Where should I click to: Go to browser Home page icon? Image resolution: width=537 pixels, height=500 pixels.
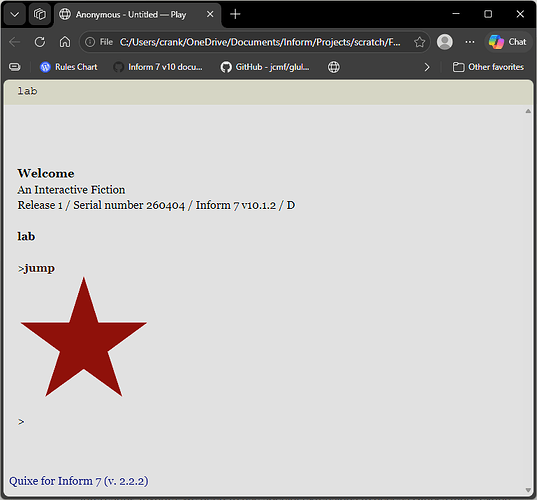coord(65,42)
